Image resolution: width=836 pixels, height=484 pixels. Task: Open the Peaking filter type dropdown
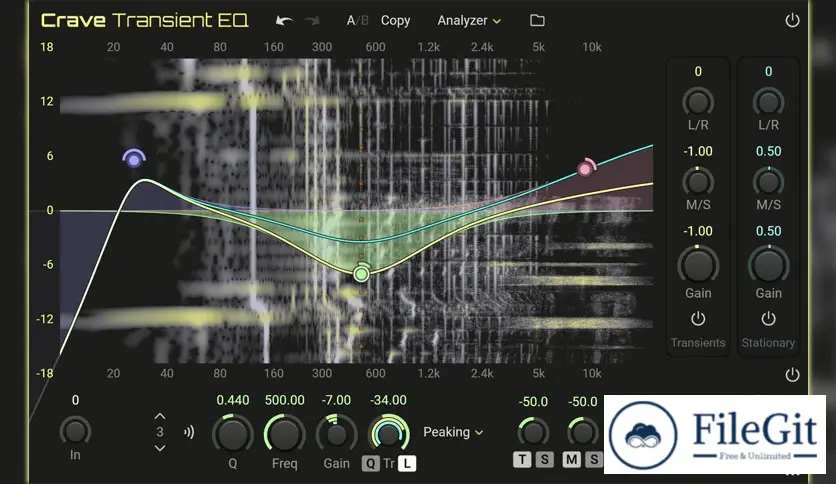[453, 432]
